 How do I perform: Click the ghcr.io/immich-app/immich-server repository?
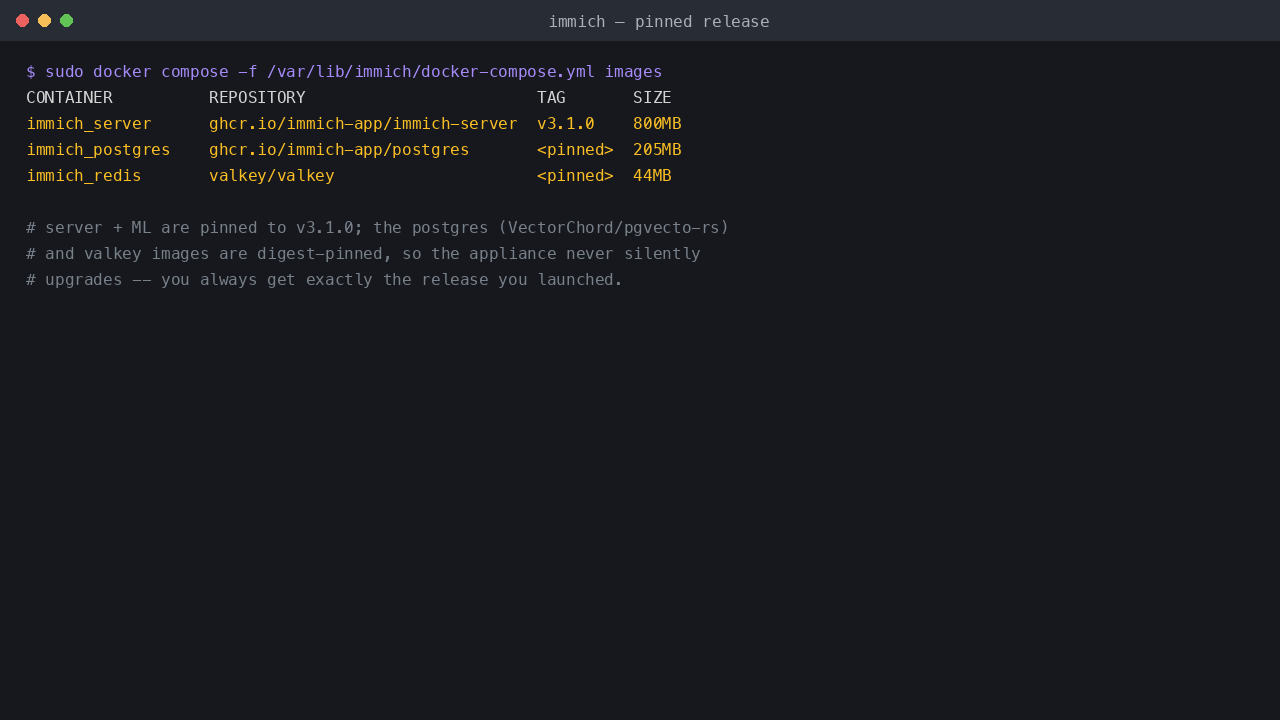[x=363, y=124]
